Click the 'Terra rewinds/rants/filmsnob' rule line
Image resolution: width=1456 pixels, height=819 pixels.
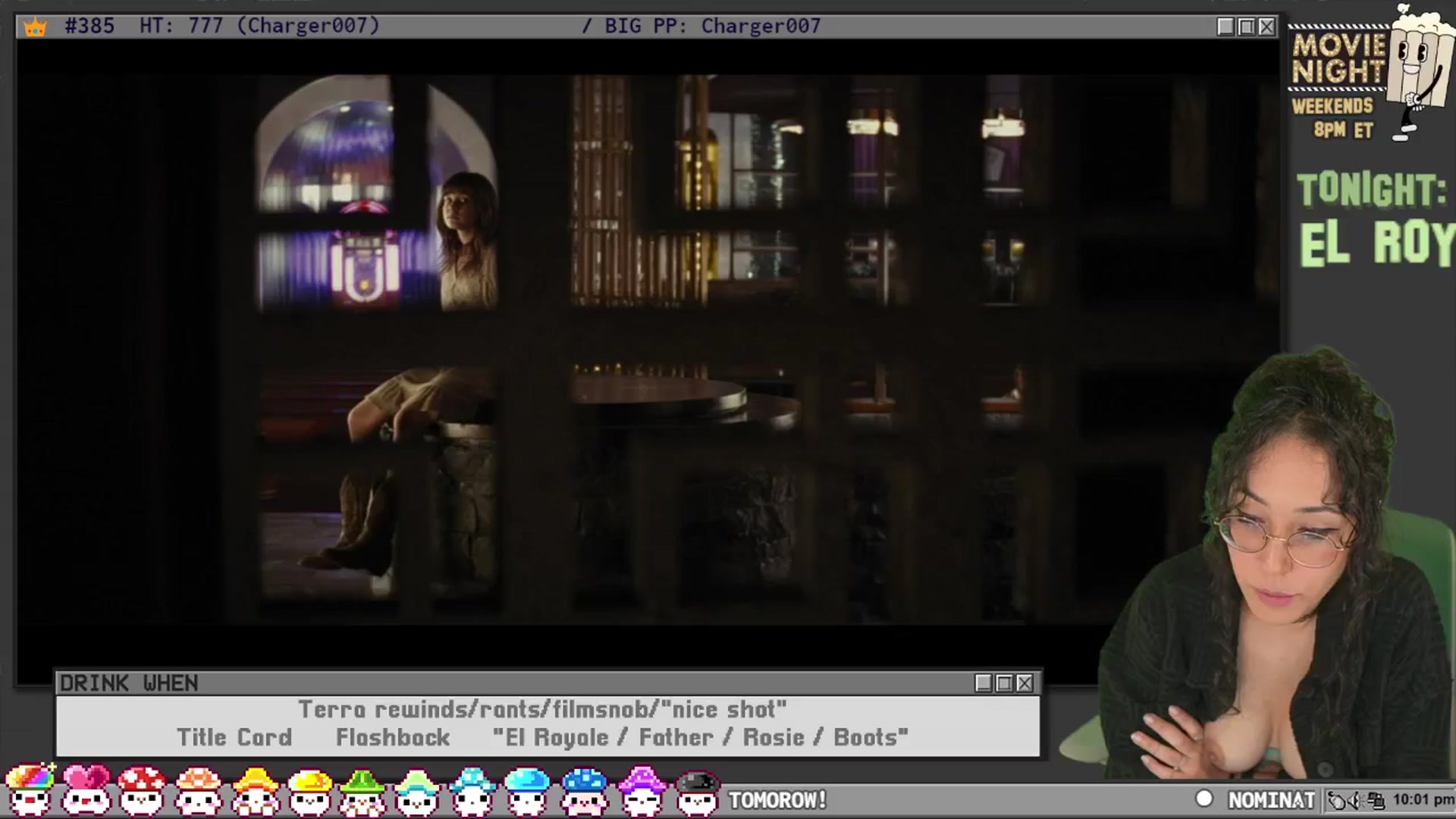[542, 710]
